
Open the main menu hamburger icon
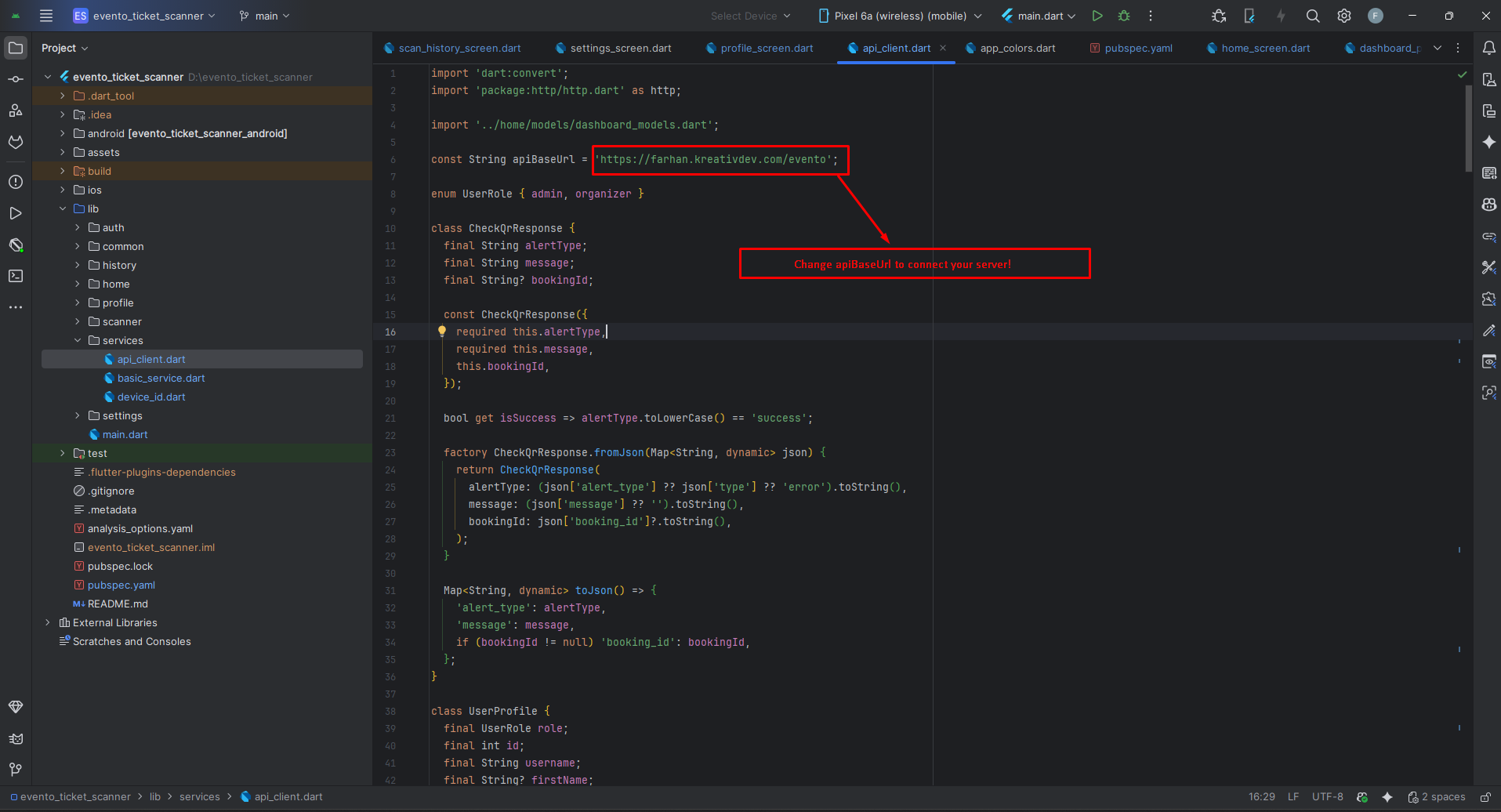[46, 16]
